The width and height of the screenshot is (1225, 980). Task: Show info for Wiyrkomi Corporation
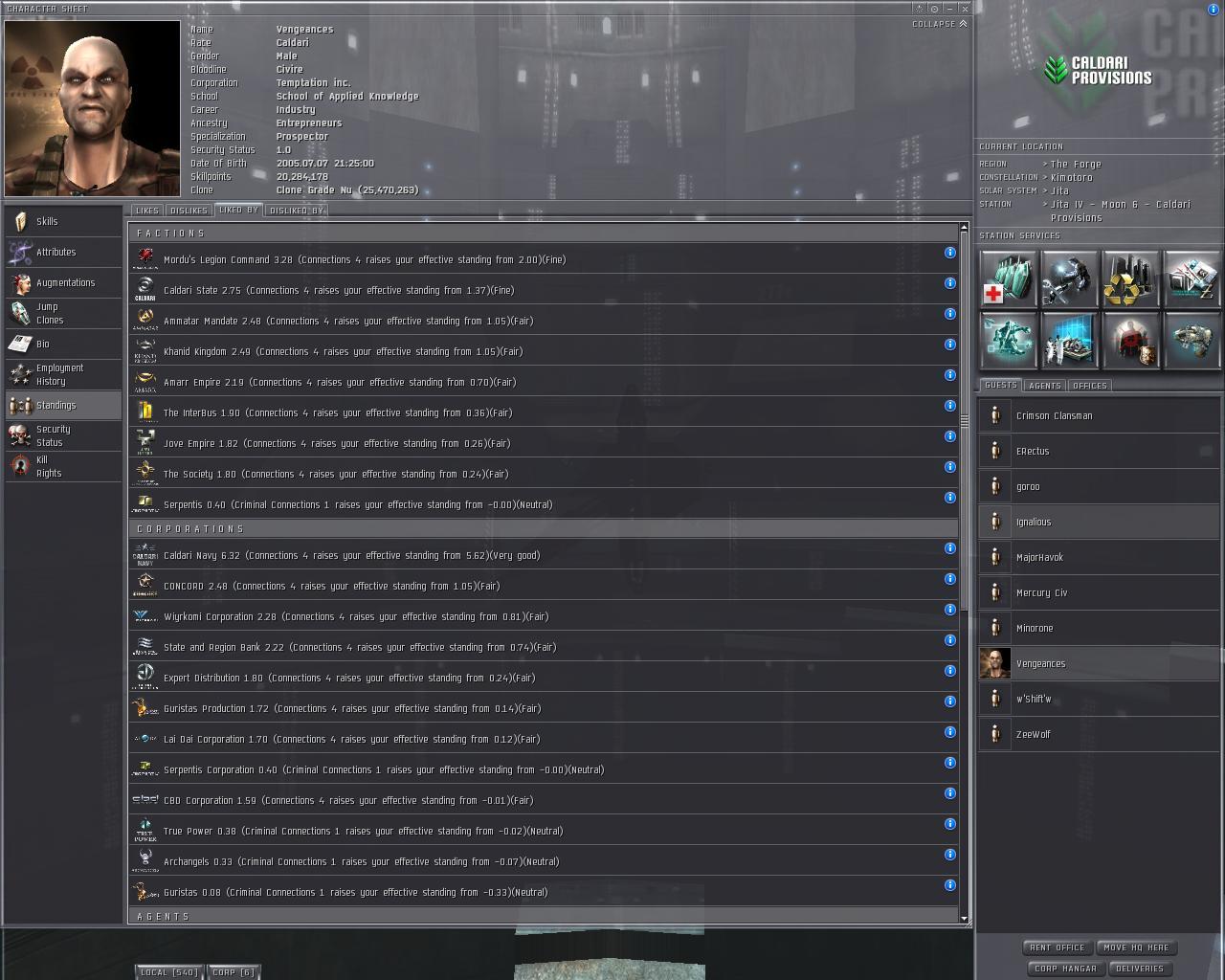(950, 610)
